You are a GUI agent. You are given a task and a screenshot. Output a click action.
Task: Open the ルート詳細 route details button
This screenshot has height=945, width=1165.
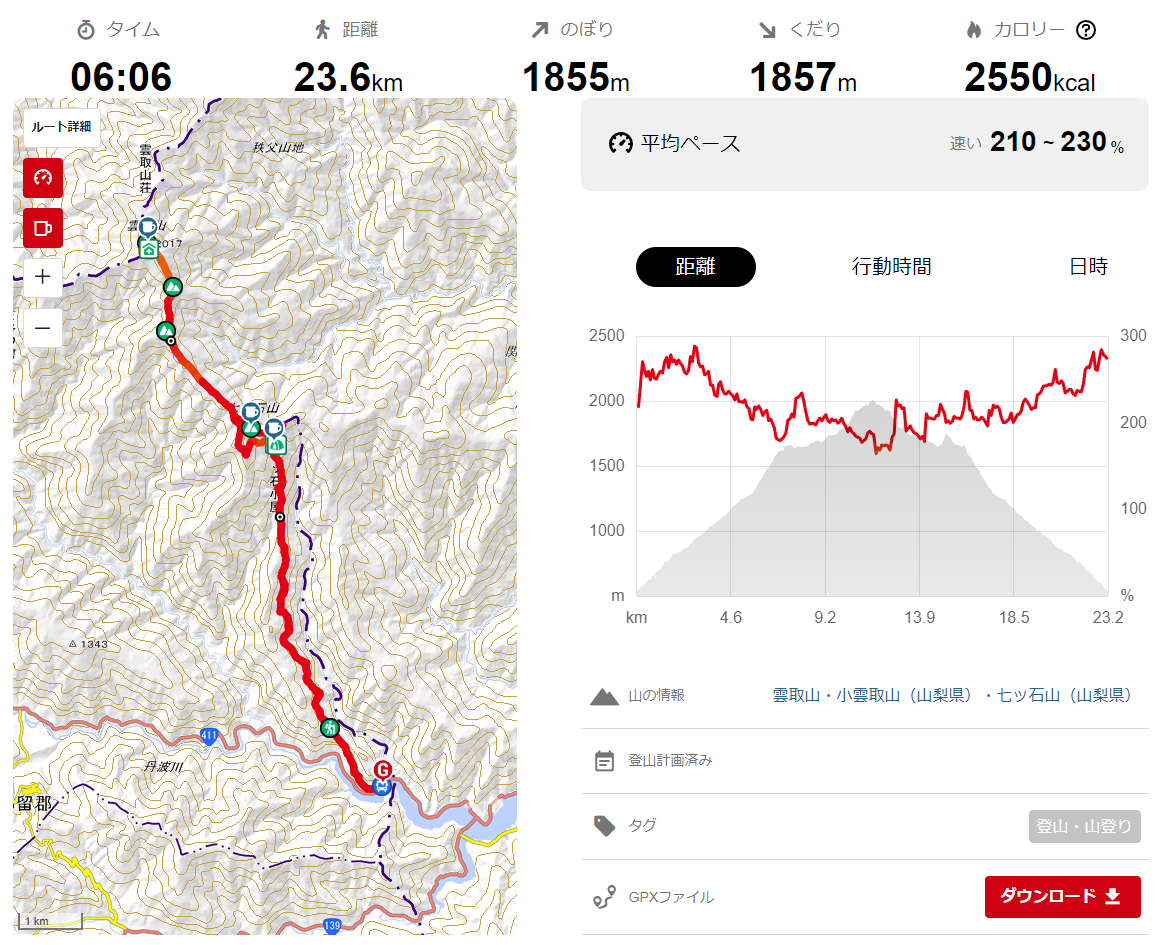click(x=61, y=127)
